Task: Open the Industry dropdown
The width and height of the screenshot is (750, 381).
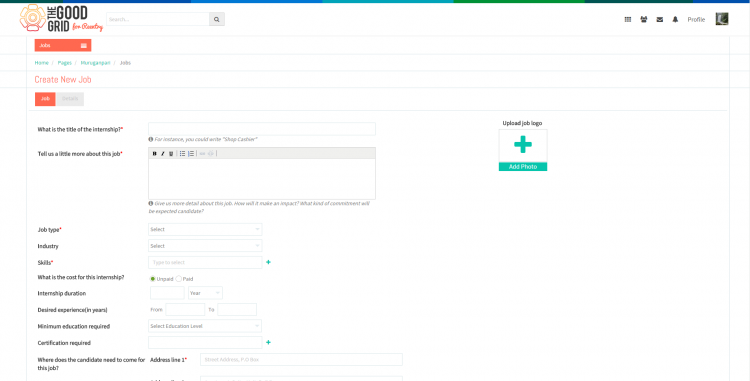Action: click(x=205, y=246)
